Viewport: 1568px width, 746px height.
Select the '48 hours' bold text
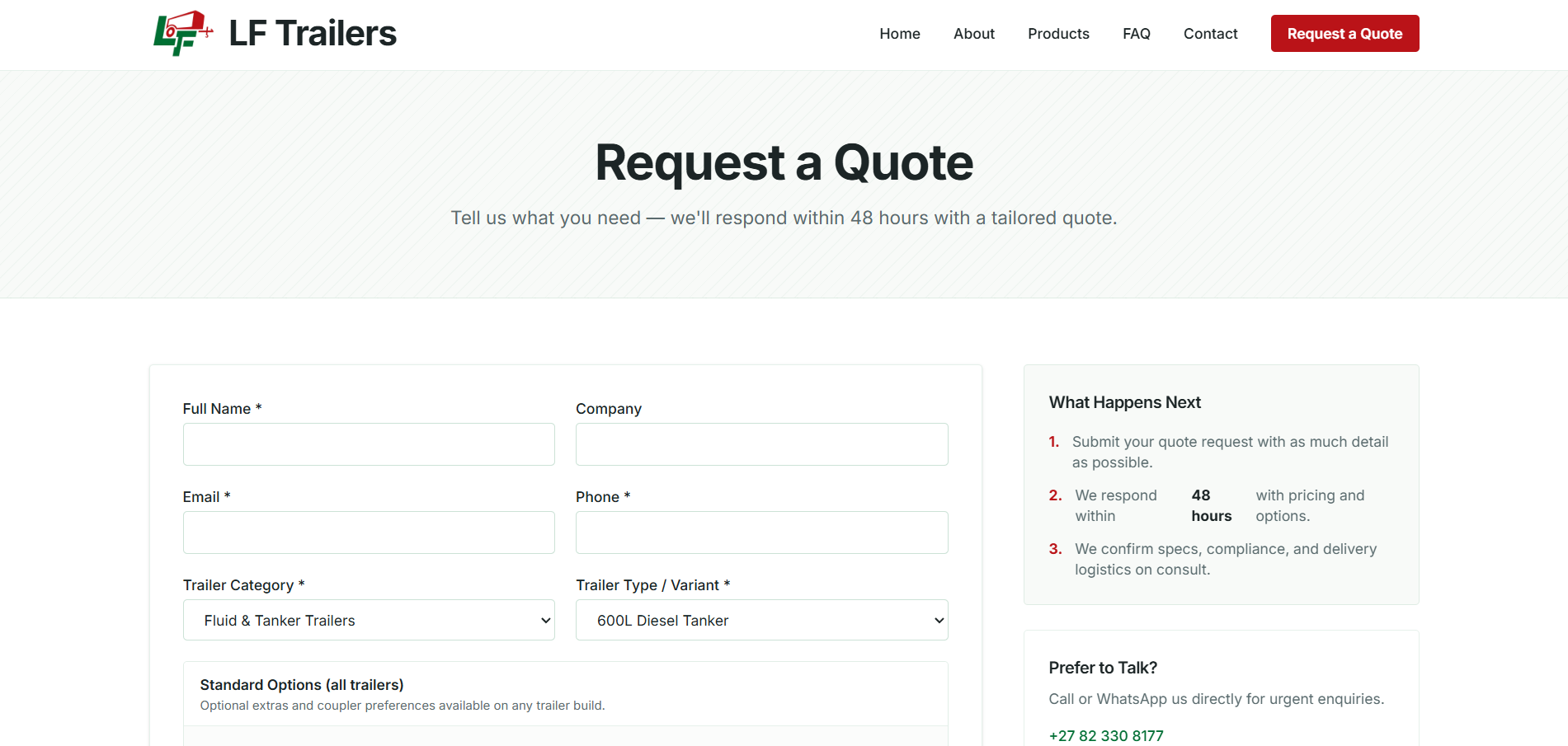[x=1212, y=505]
